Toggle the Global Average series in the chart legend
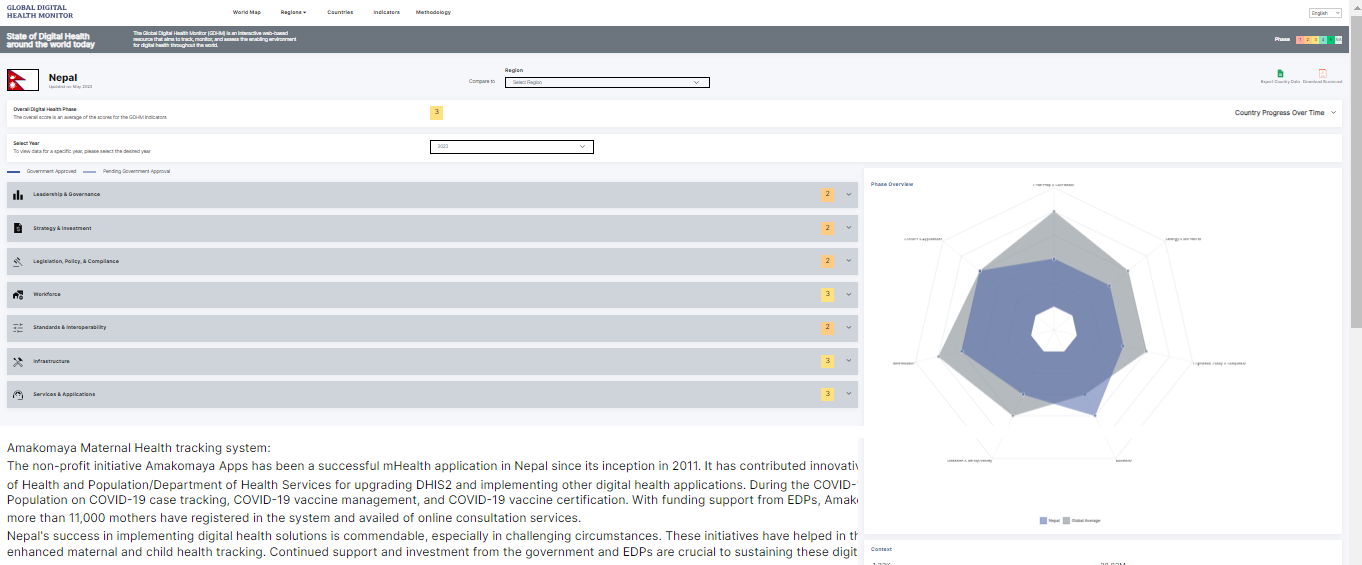 [1081, 521]
